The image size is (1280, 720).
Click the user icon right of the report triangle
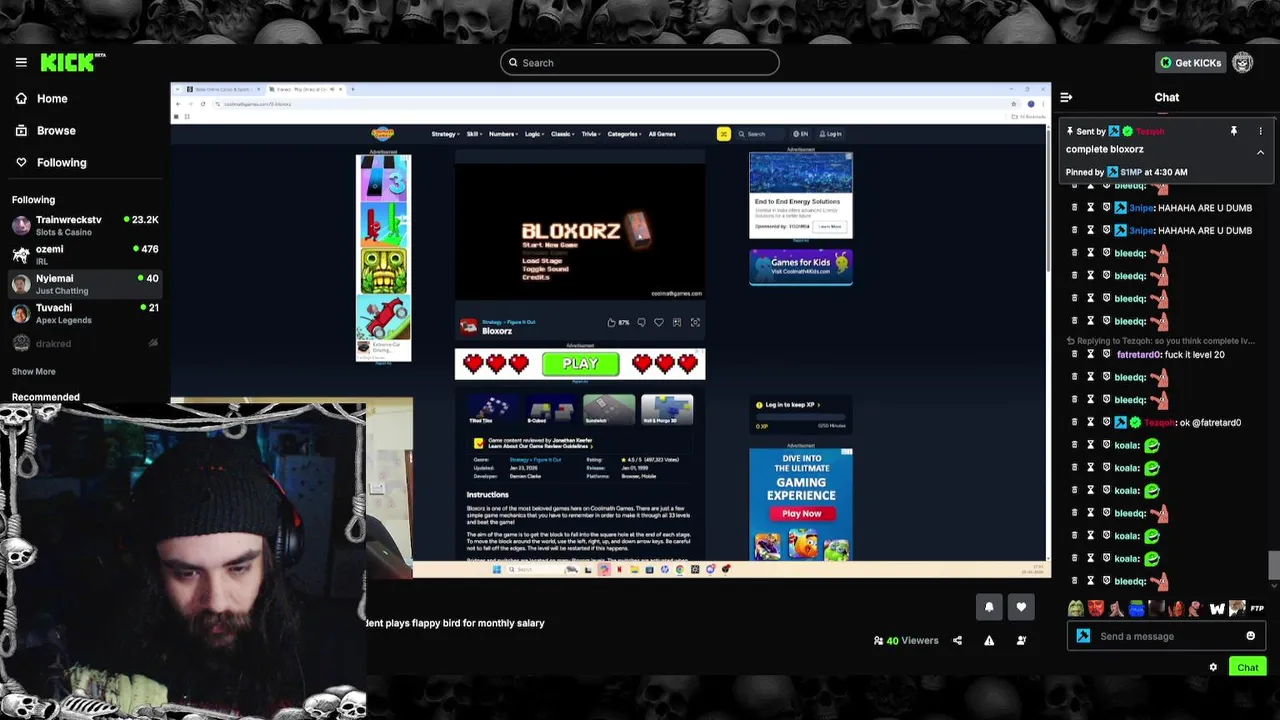1021,640
